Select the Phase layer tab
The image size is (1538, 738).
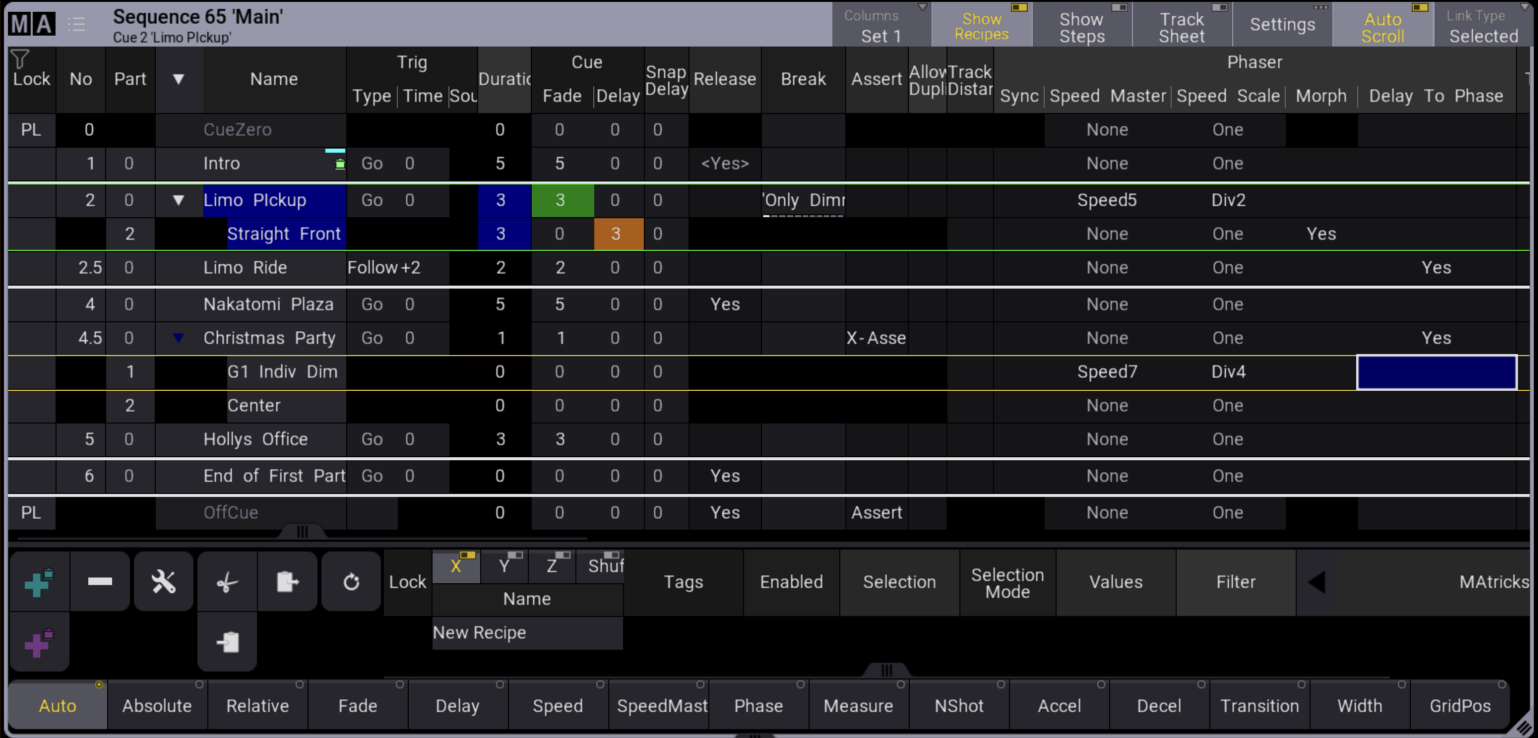point(758,705)
